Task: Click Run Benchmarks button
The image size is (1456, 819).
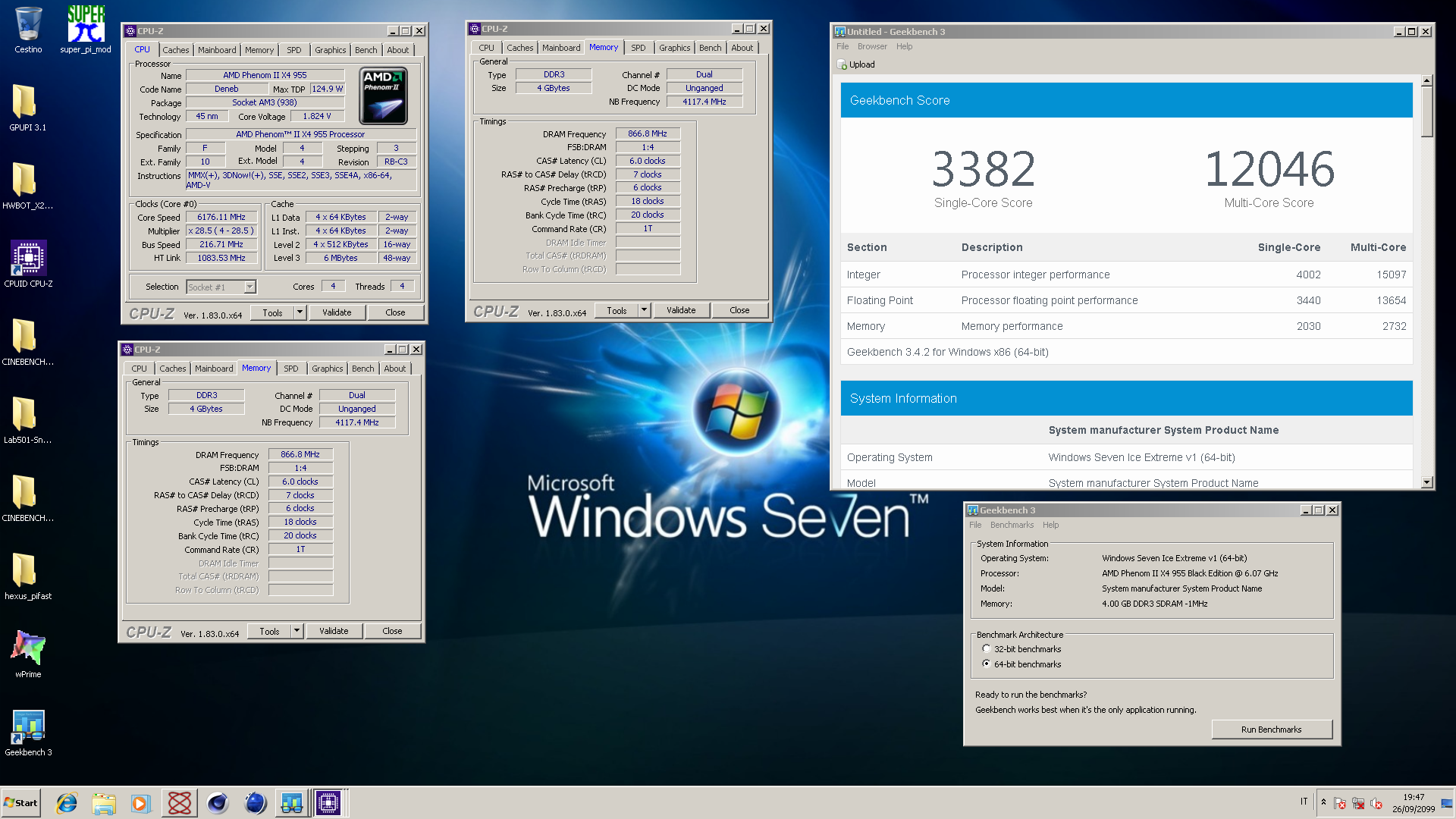Action: click(1272, 730)
